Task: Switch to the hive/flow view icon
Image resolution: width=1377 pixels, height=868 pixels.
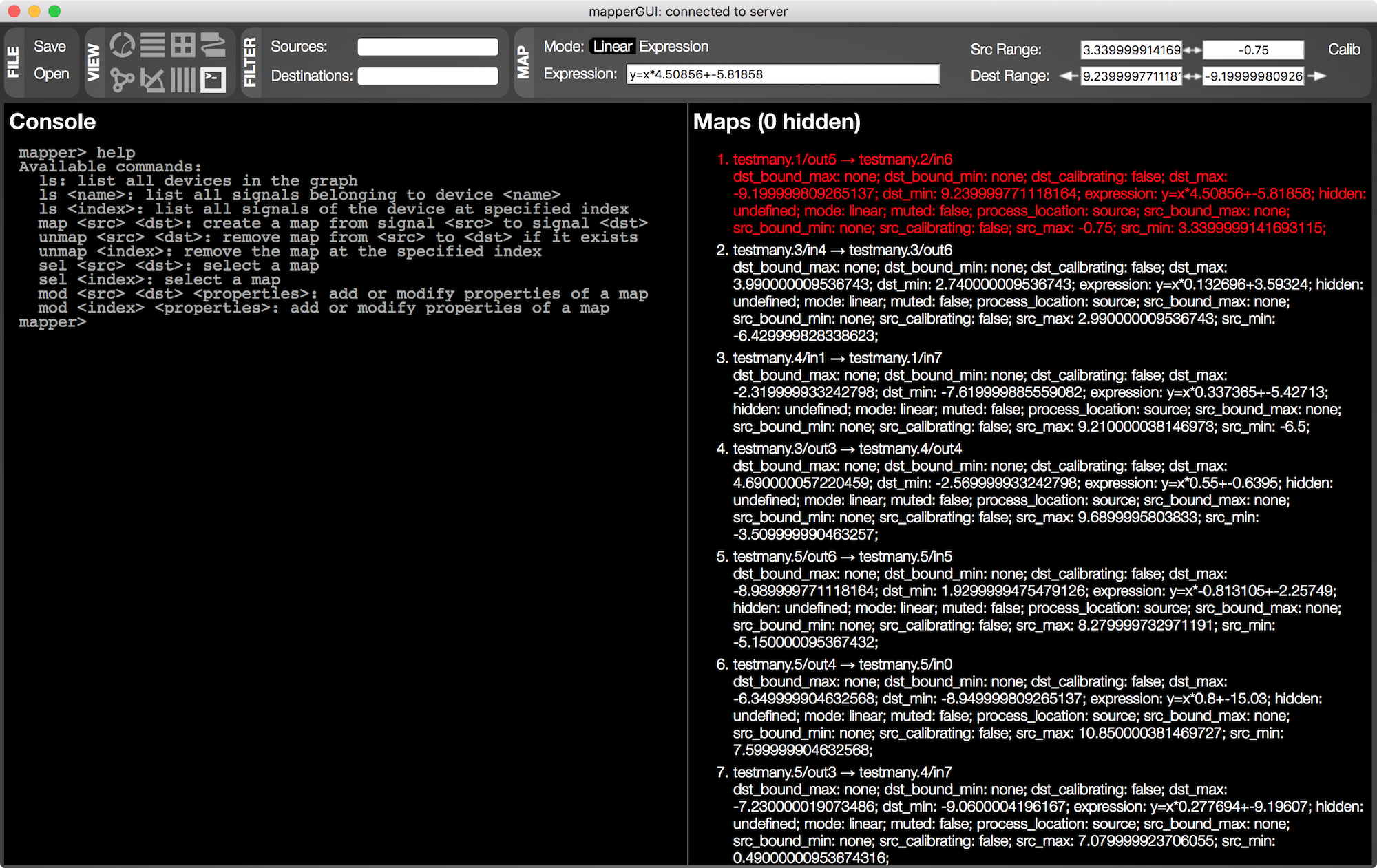Action: pyautogui.click(x=213, y=45)
